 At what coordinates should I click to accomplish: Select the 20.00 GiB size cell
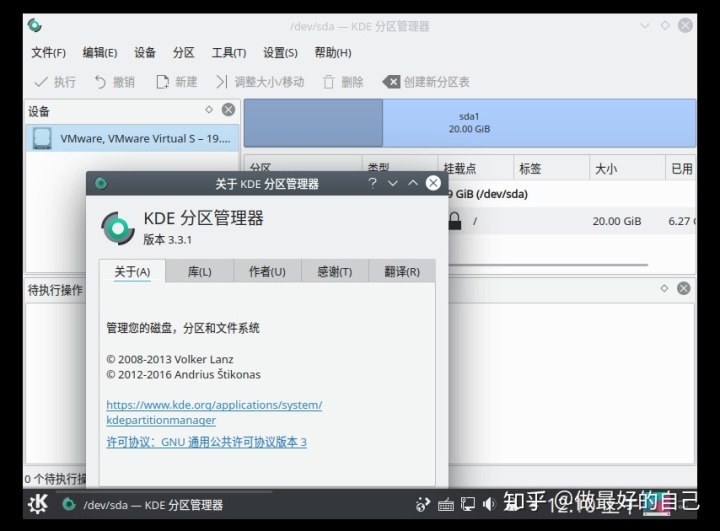tap(616, 221)
